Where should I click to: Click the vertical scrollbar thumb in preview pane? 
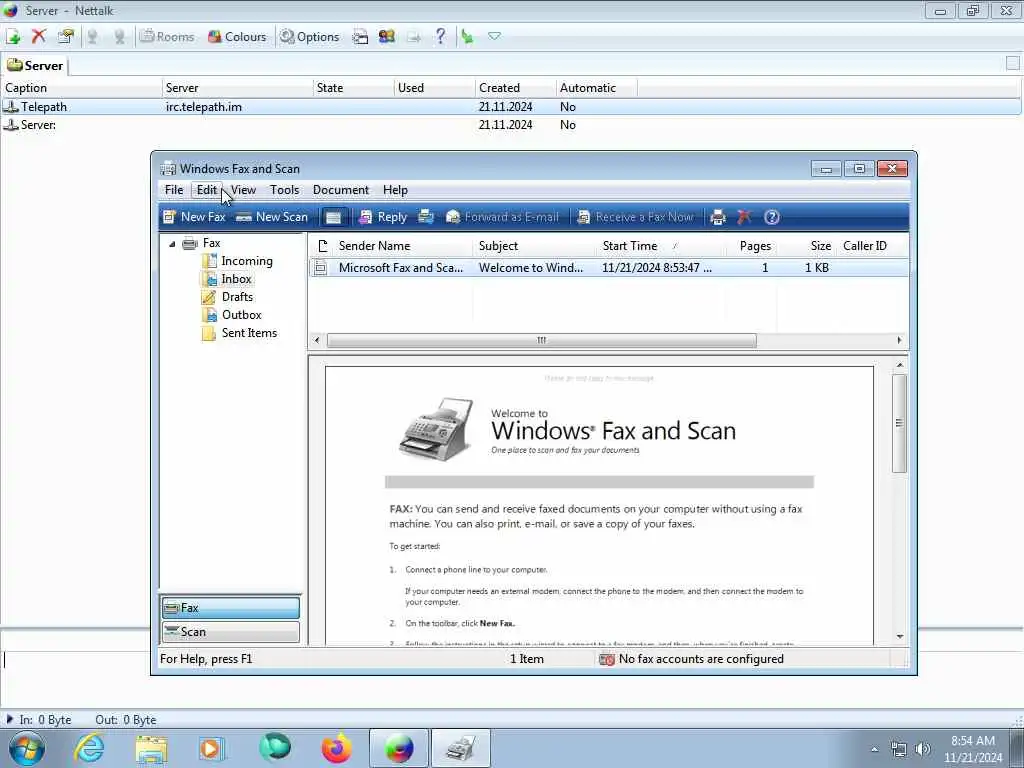coord(899,423)
